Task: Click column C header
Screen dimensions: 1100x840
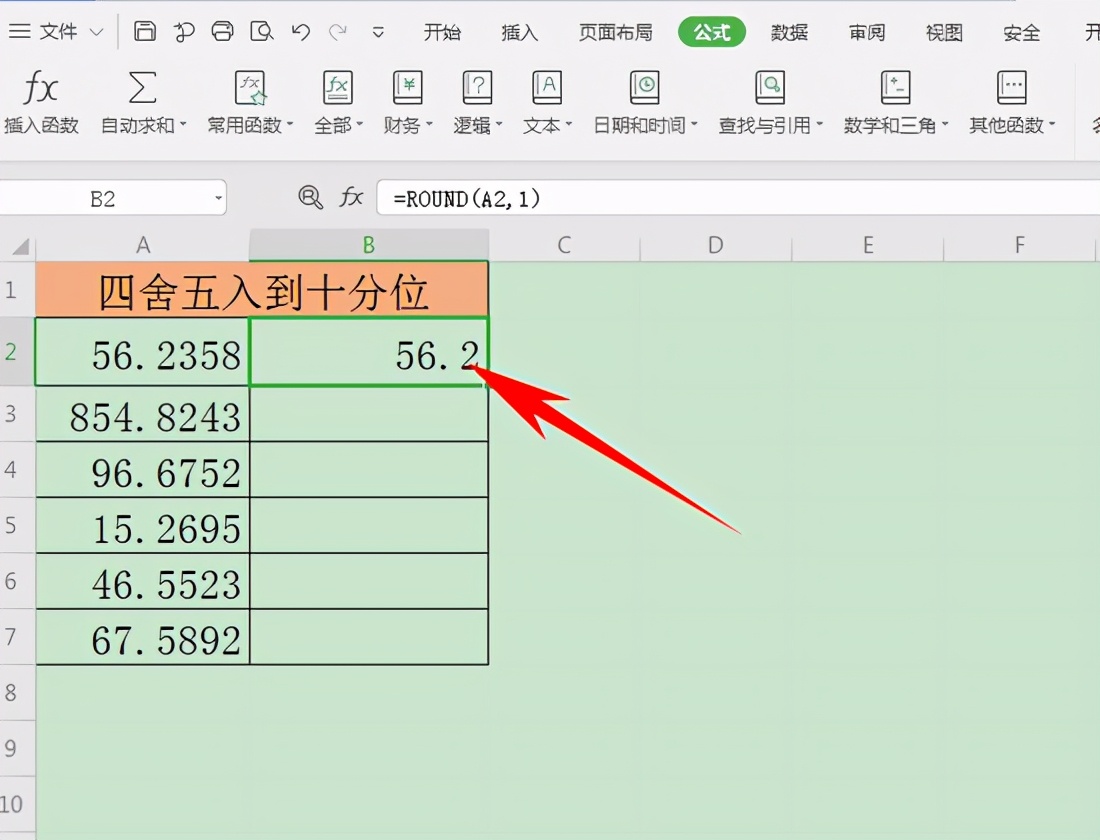Action: [x=564, y=245]
